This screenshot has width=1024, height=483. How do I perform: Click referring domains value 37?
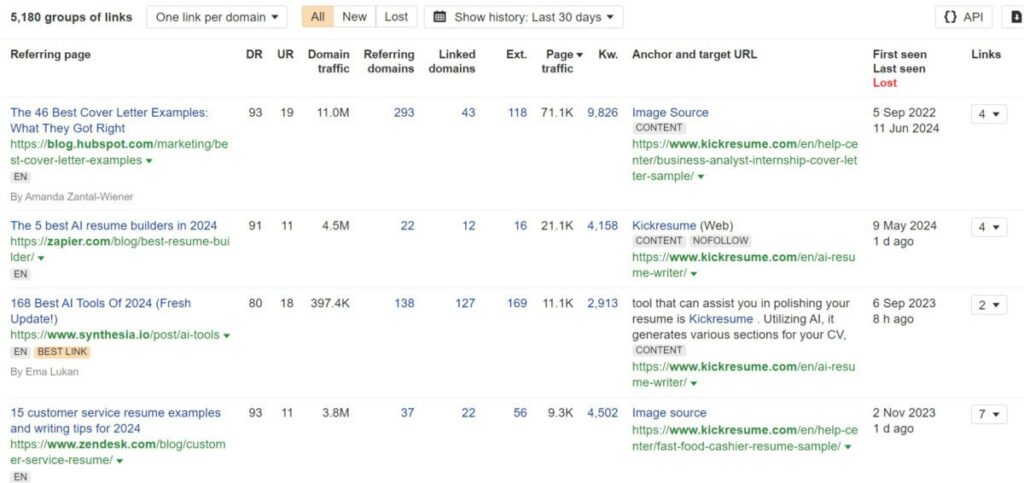pyautogui.click(x=408, y=413)
